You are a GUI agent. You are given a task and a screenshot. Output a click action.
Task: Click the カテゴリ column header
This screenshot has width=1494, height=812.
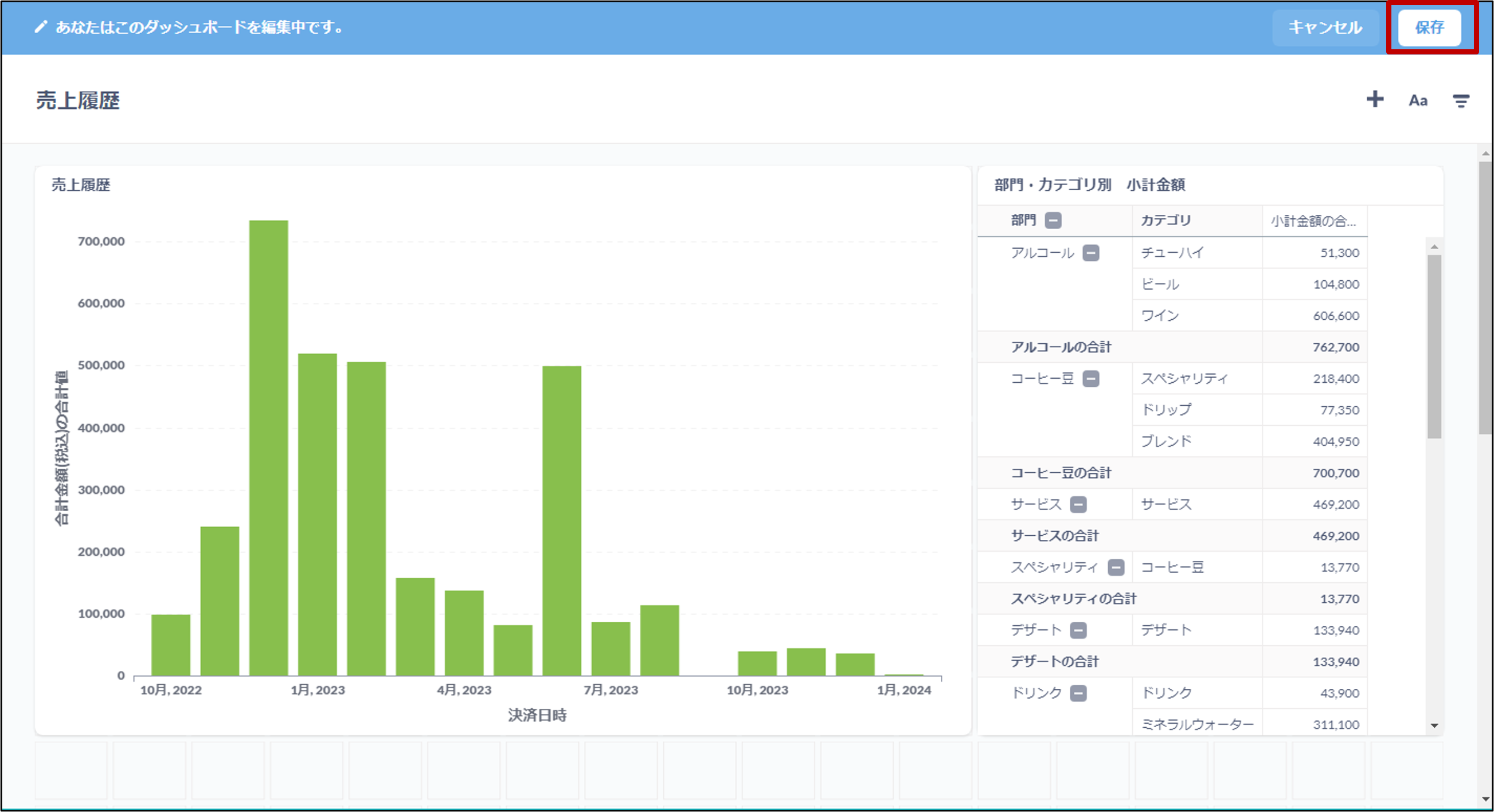[1166, 220]
